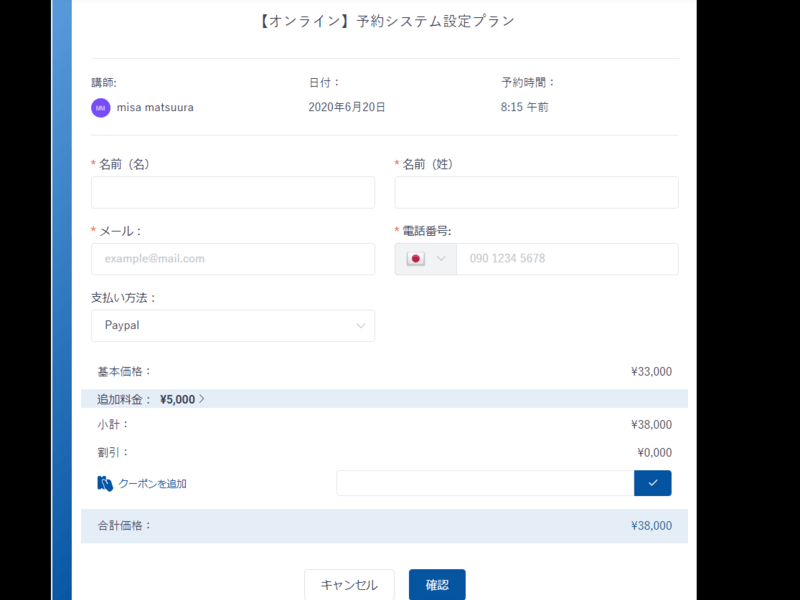Click the クーポンを追加 link
This screenshot has height=600, width=800.
(x=152, y=484)
